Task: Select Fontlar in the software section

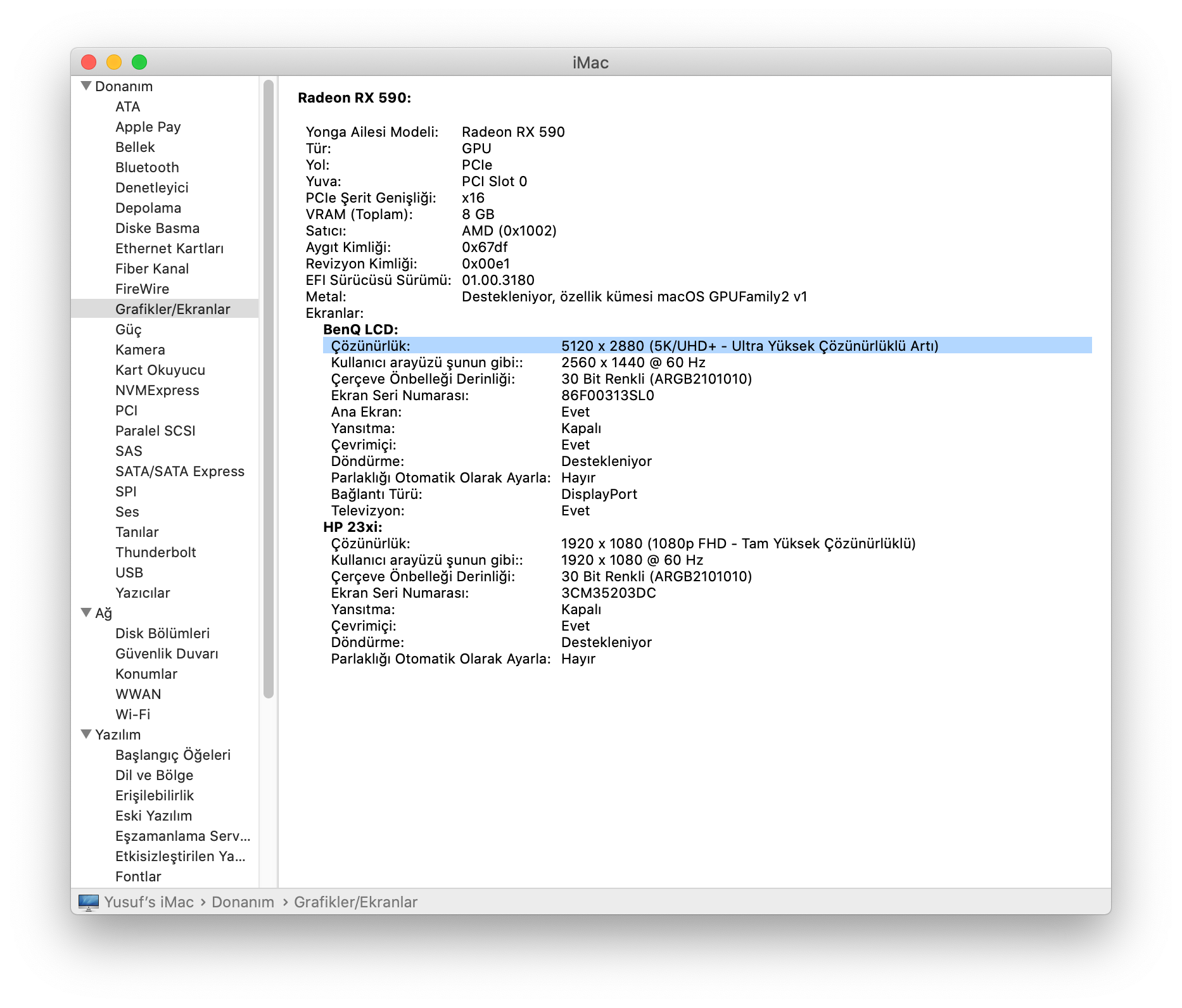Action: pos(138,876)
